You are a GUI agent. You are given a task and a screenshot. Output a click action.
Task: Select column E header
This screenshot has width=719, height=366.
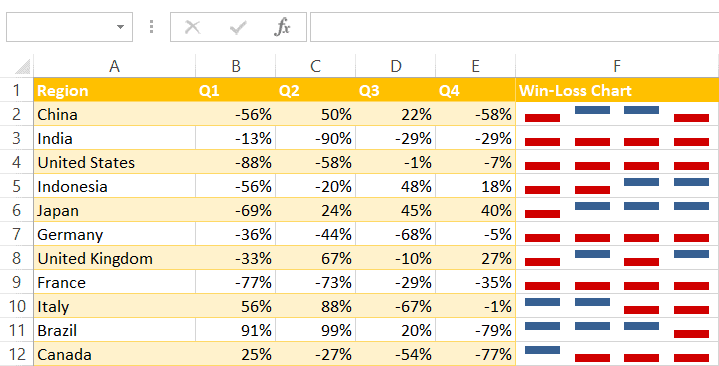[476, 66]
